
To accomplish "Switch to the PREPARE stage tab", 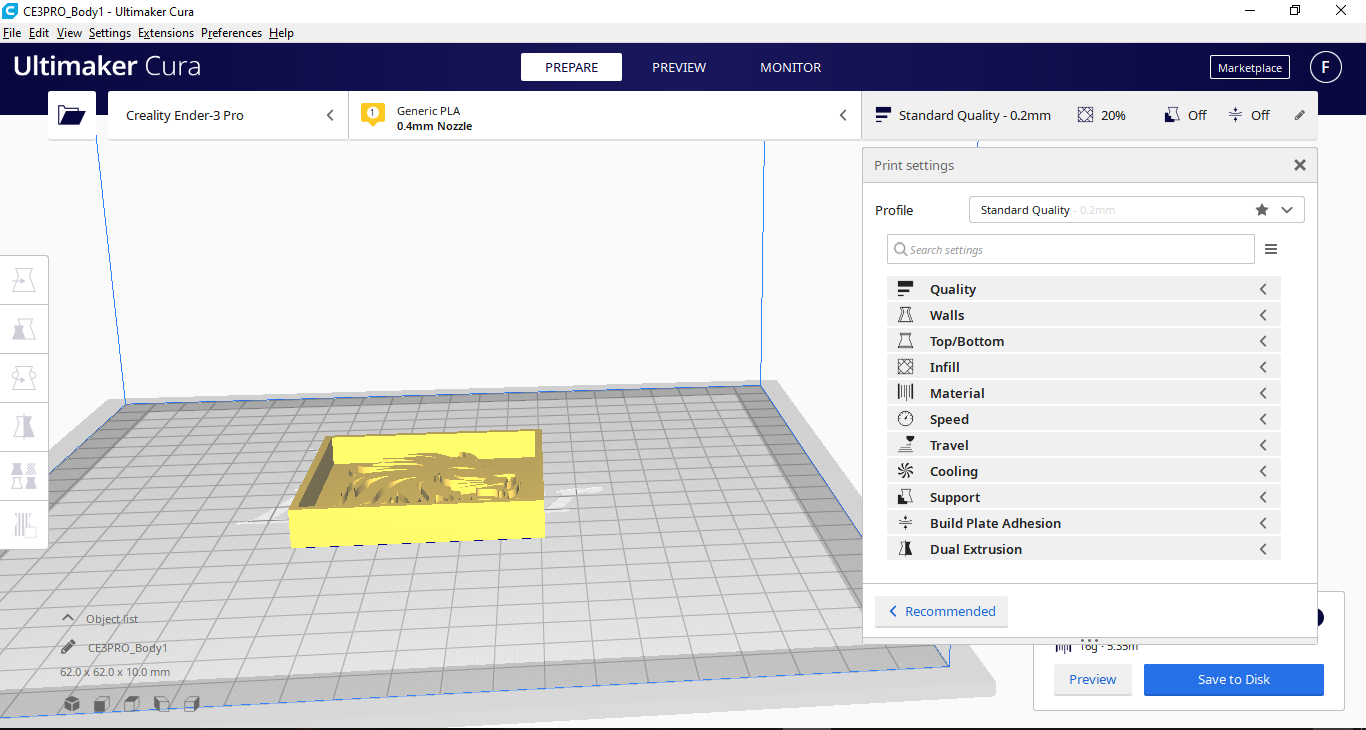I will [571, 67].
